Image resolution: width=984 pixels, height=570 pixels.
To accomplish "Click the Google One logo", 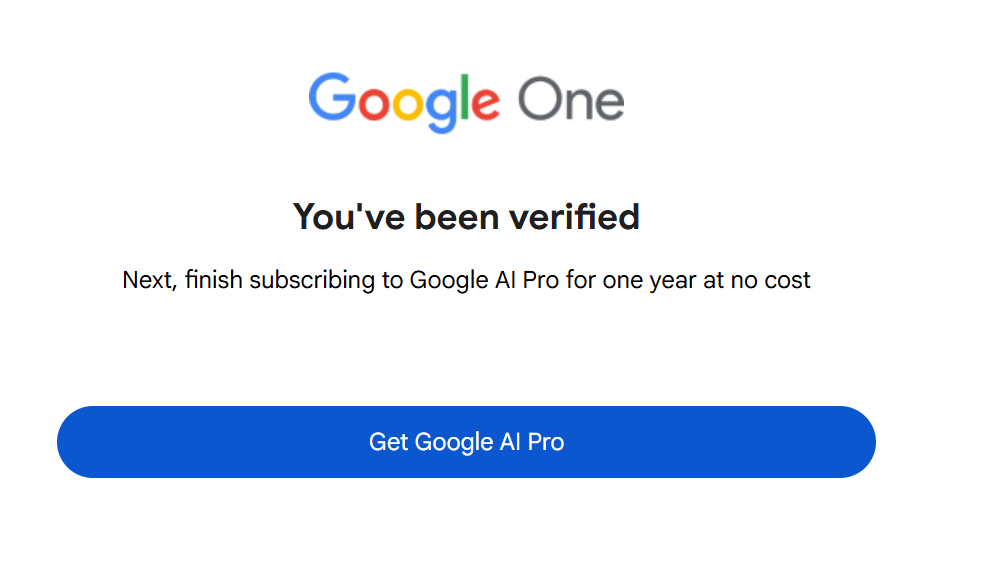I will click(x=466, y=100).
